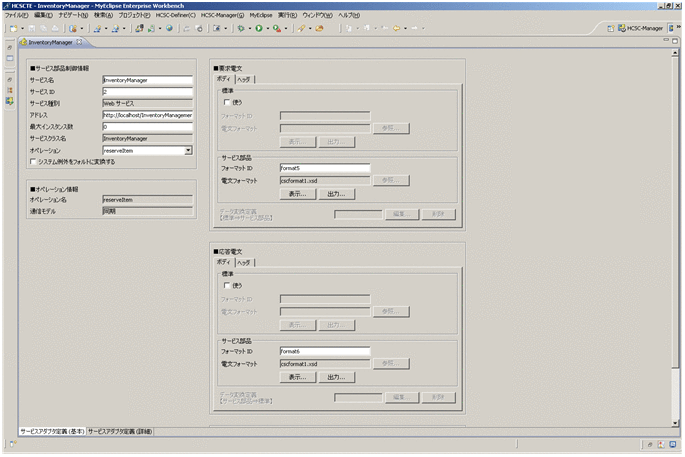Click the InventoryManager editor tab icon
Image resolution: width=685 pixels, height=457 pixels.
tap(24, 43)
